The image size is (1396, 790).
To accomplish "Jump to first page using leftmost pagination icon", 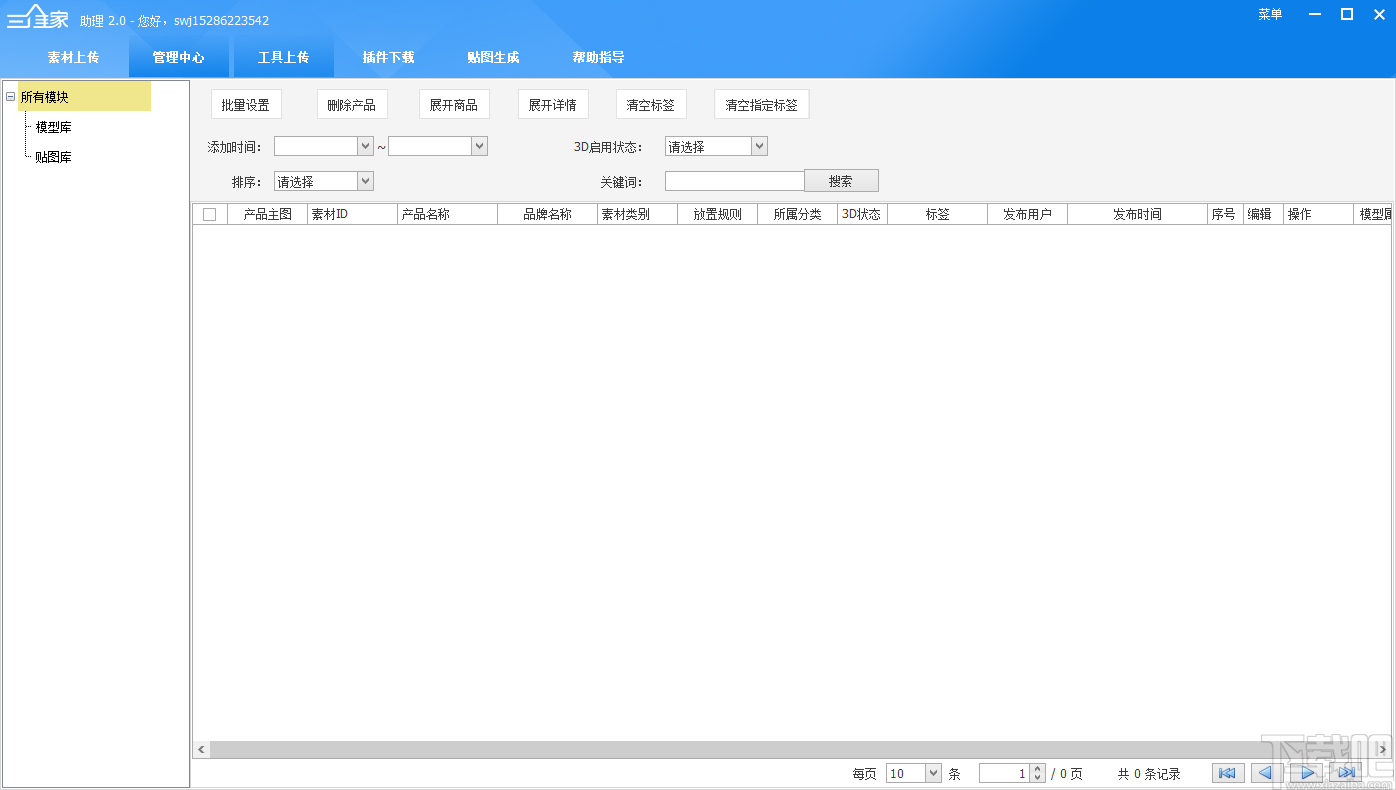I will coord(1228,772).
